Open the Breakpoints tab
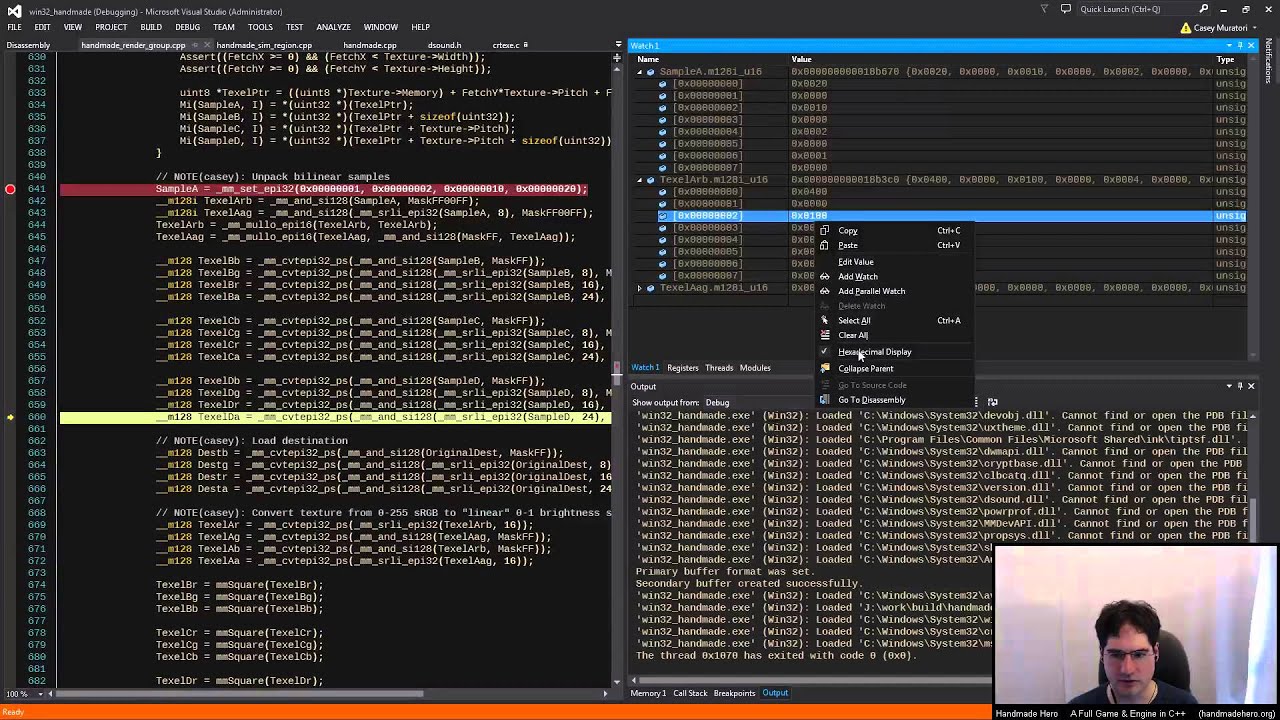1280x720 pixels. tap(734, 693)
